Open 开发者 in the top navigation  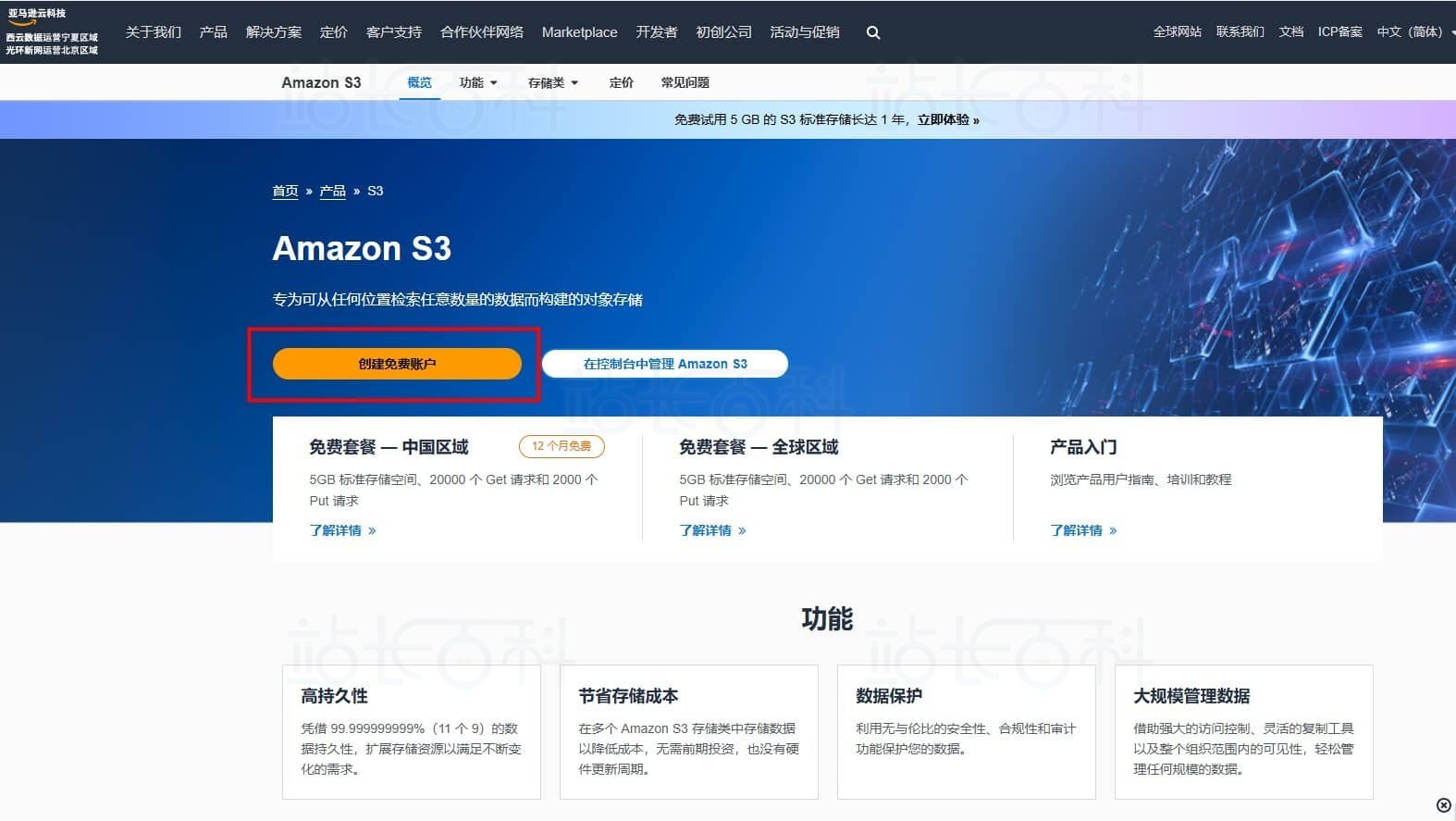point(657,32)
